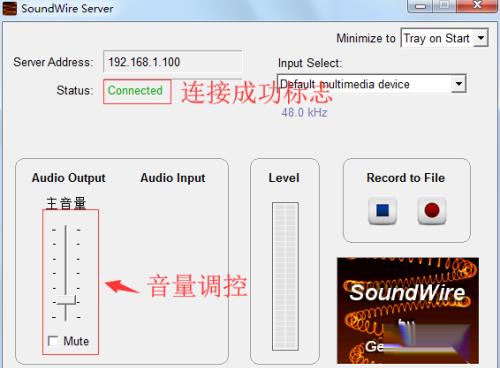Image resolution: width=500 pixels, height=368 pixels.
Task: Click the audio Level meter bar
Action: tap(285, 276)
